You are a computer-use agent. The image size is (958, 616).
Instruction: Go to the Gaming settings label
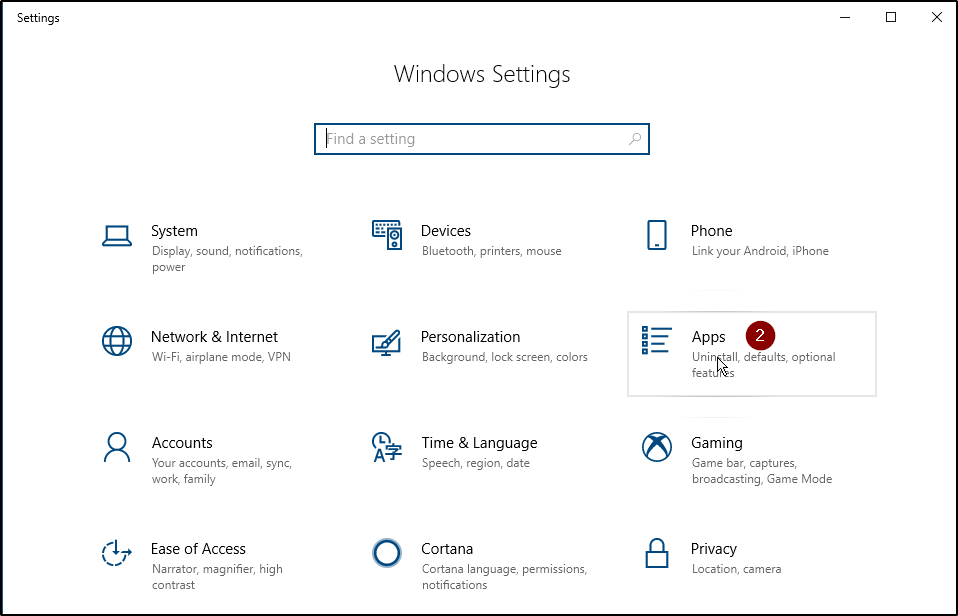click(x=717, y=442)
